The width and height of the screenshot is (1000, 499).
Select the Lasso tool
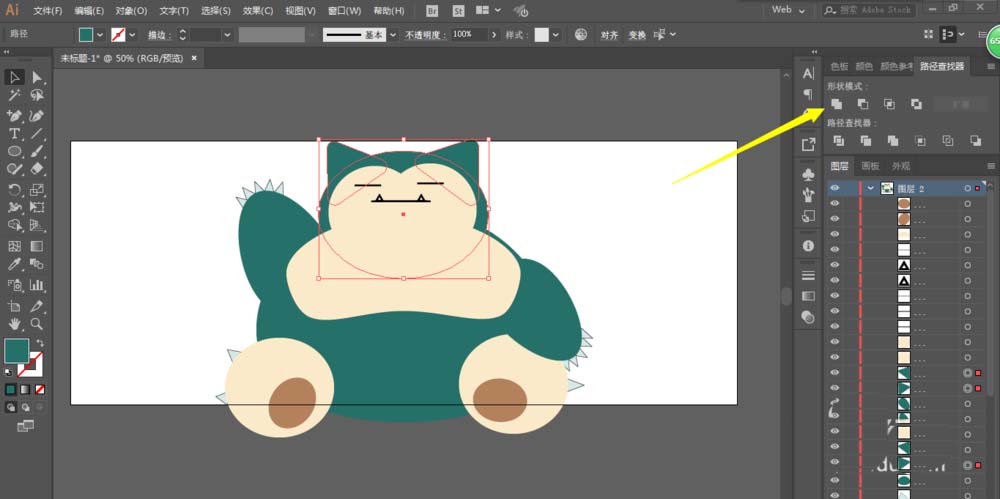(x=37, y=96)
